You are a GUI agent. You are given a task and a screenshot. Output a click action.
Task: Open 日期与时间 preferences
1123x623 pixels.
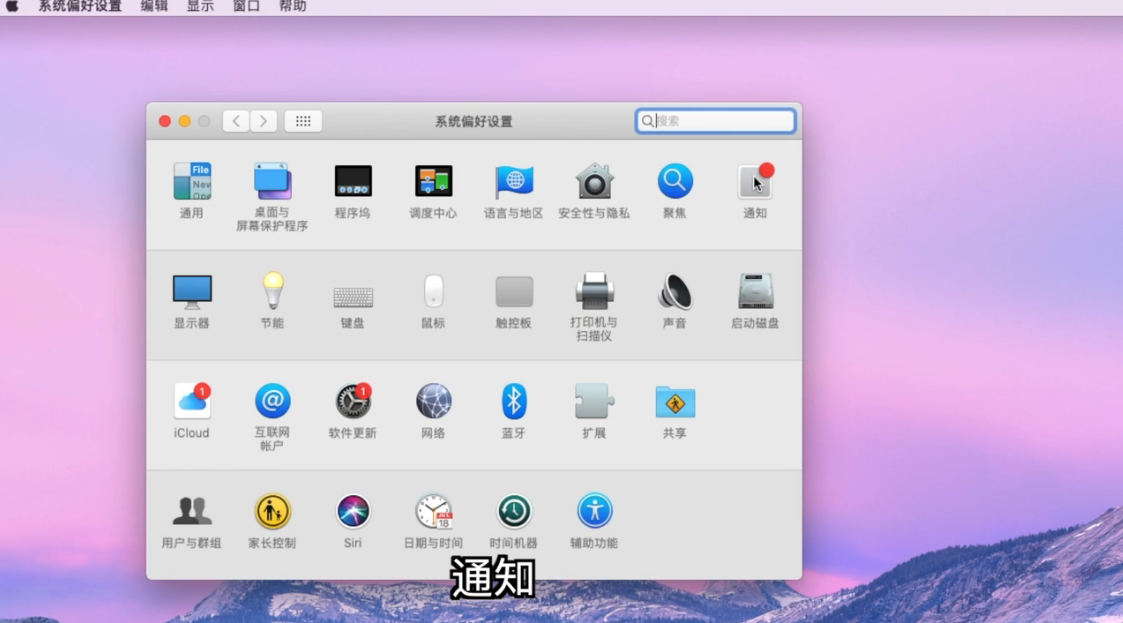[433, 511]
